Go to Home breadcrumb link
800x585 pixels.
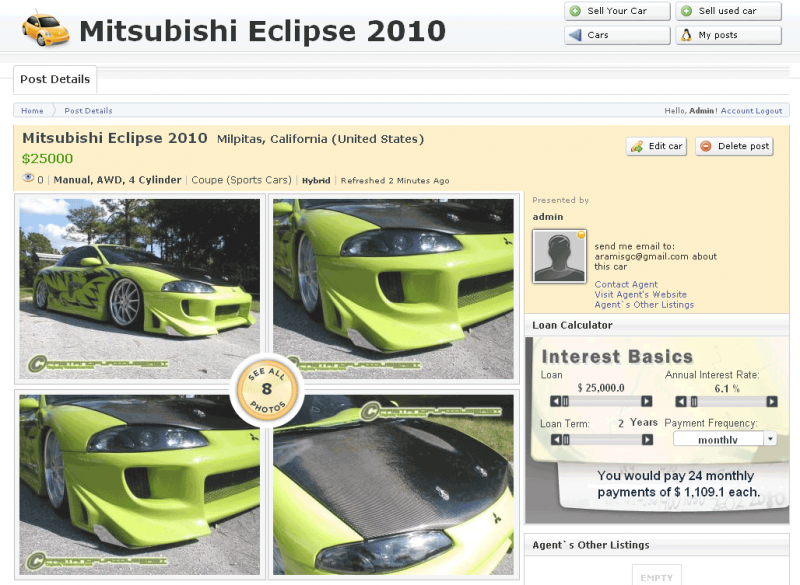pyautogui.click(x=32, y=111)
